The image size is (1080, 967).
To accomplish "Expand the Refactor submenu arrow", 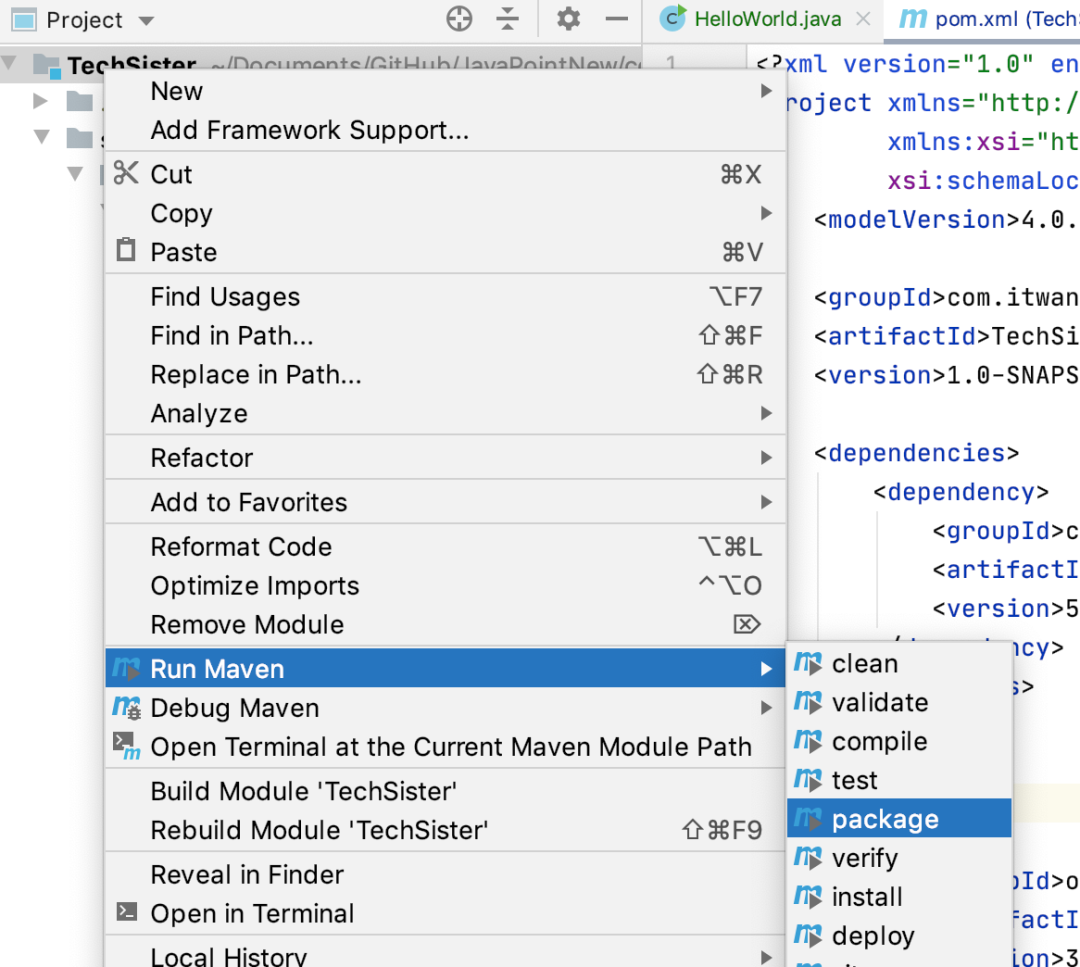I will (766, 457).
